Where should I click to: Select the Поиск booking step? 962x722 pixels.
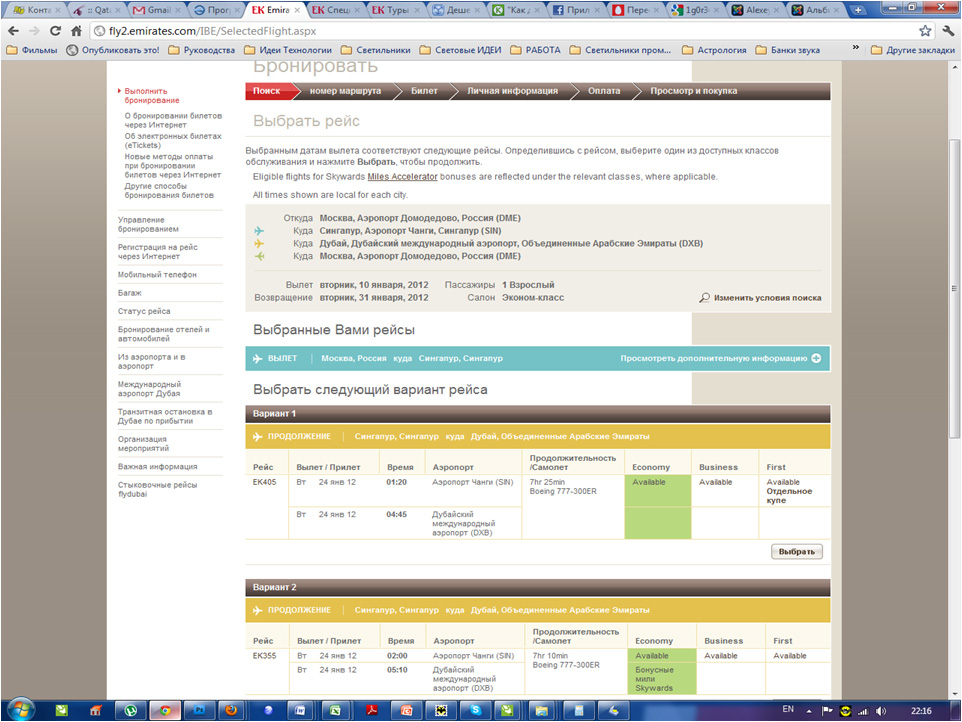(x=267, y=91)
